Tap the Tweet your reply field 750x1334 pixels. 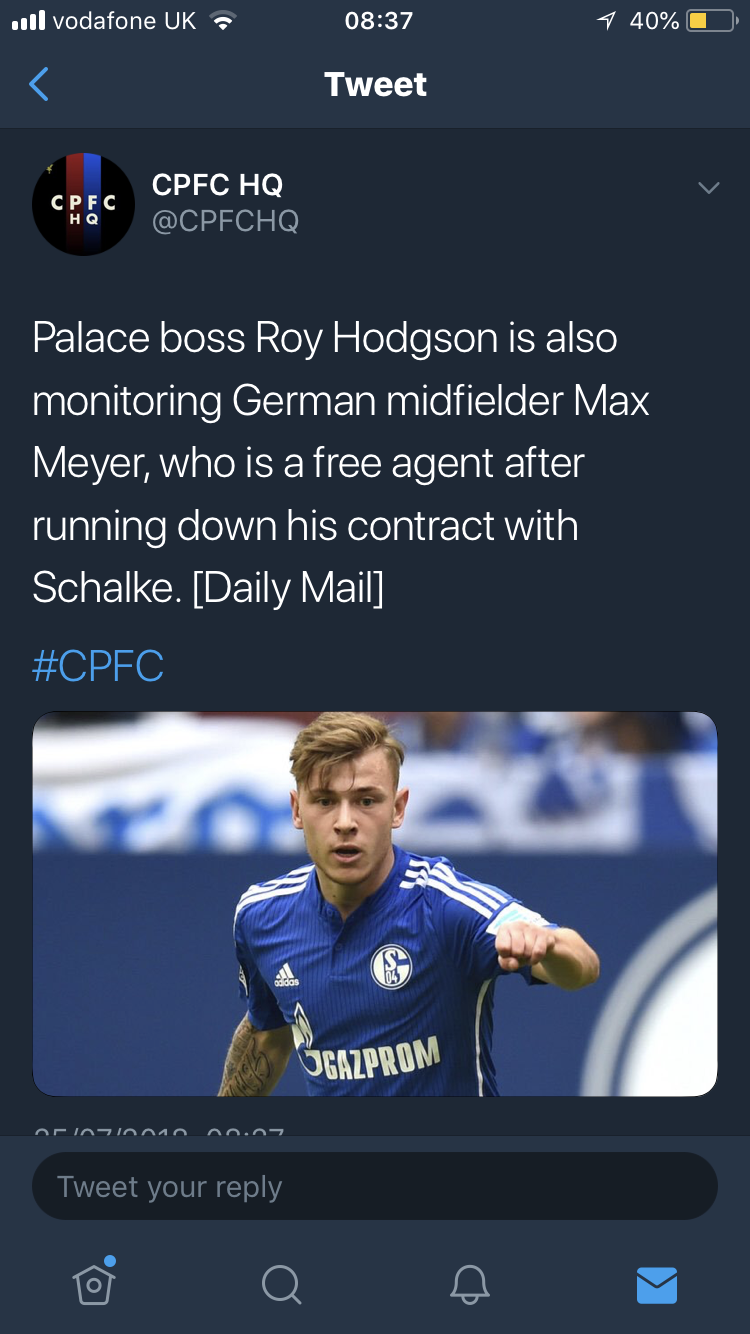coord(375,1187)
